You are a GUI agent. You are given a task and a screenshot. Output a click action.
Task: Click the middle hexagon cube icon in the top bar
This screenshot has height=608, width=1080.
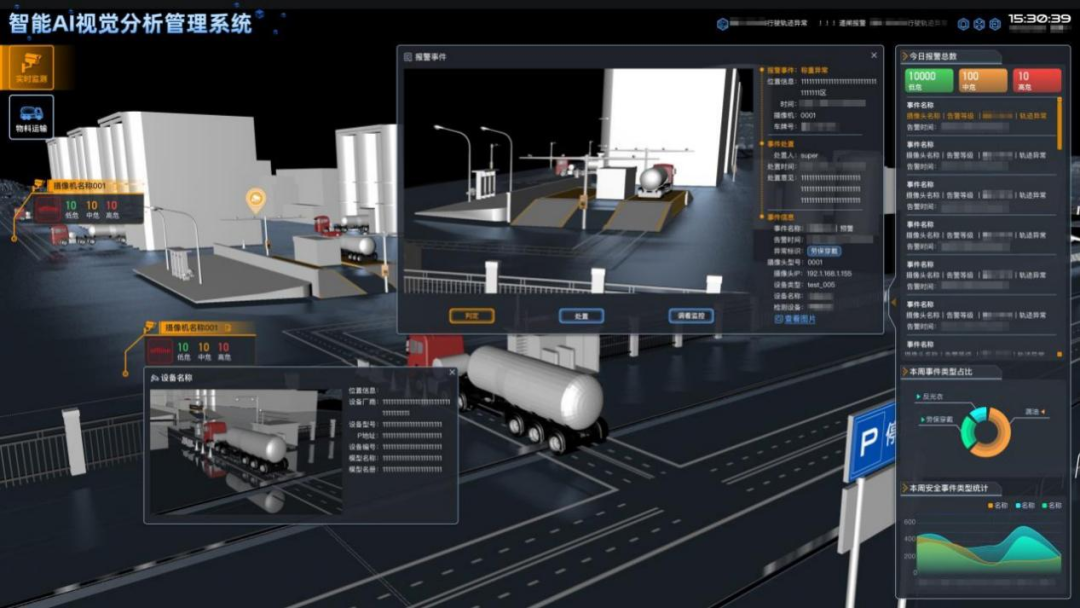tap(979, 24)
